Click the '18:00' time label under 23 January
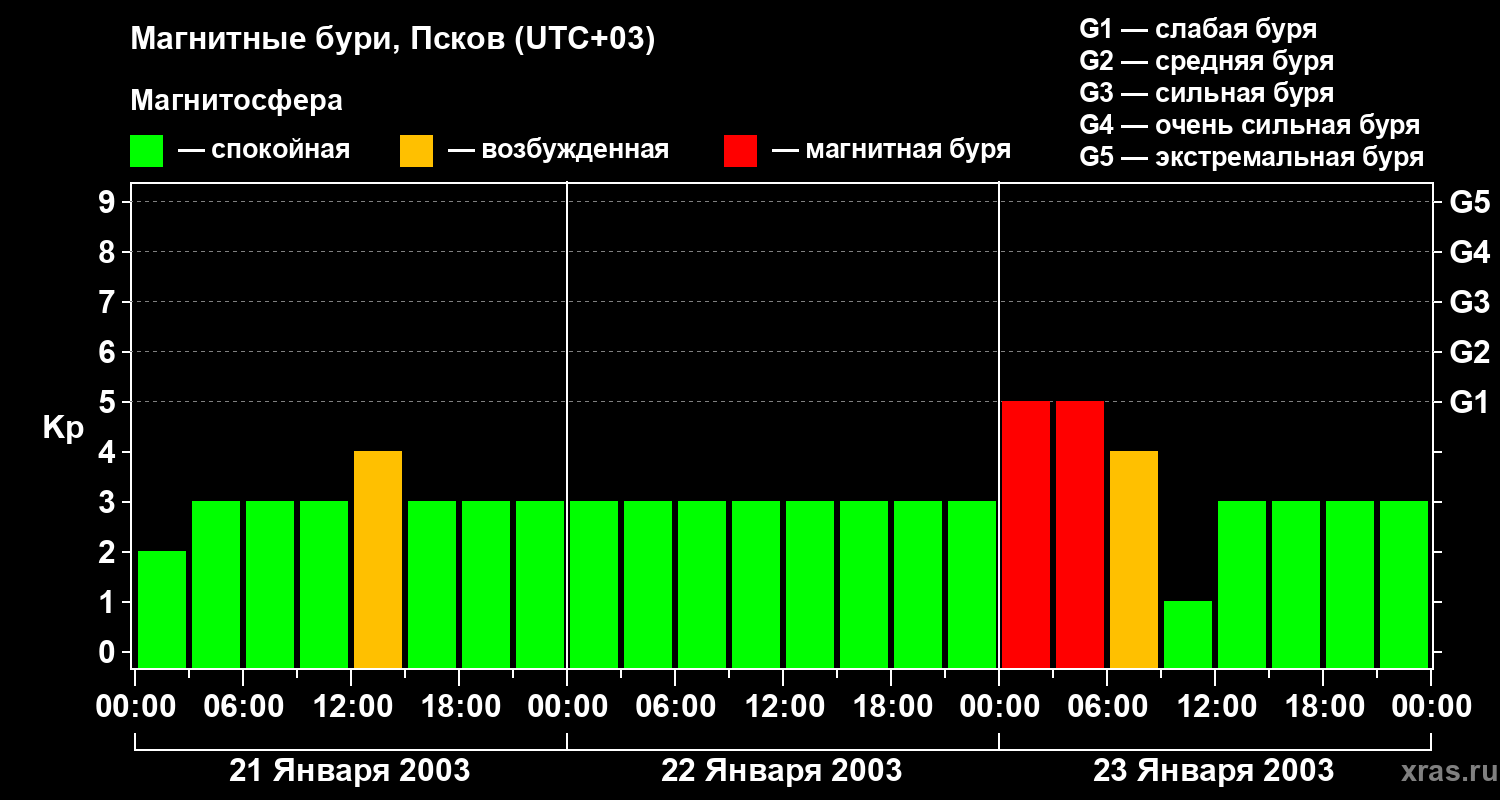 [x=1323, y=707]
